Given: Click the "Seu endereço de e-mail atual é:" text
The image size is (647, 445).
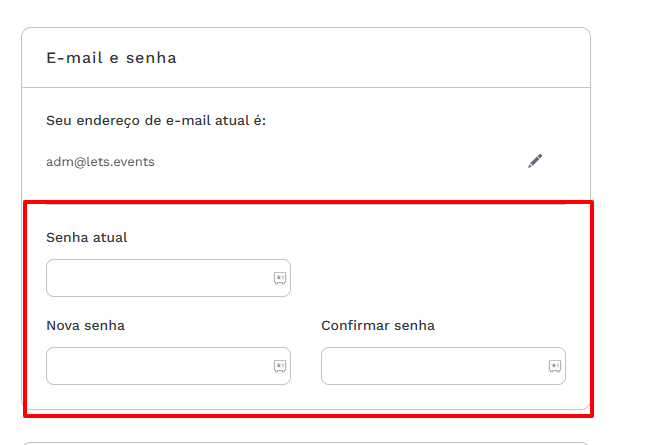Looking at the screenshot, I should click(156, 121).
